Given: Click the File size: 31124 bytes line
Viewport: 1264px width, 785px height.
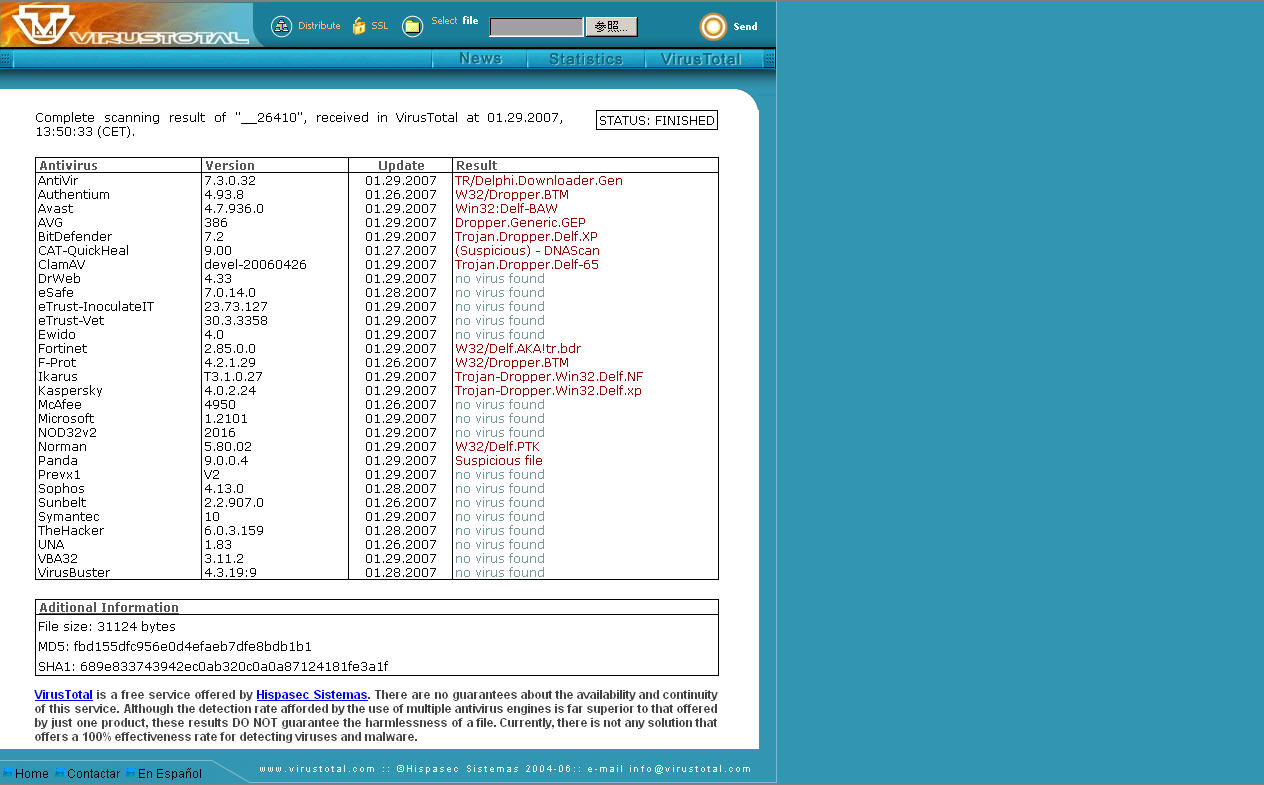Looking at the screenshot, I should point(107,627).
